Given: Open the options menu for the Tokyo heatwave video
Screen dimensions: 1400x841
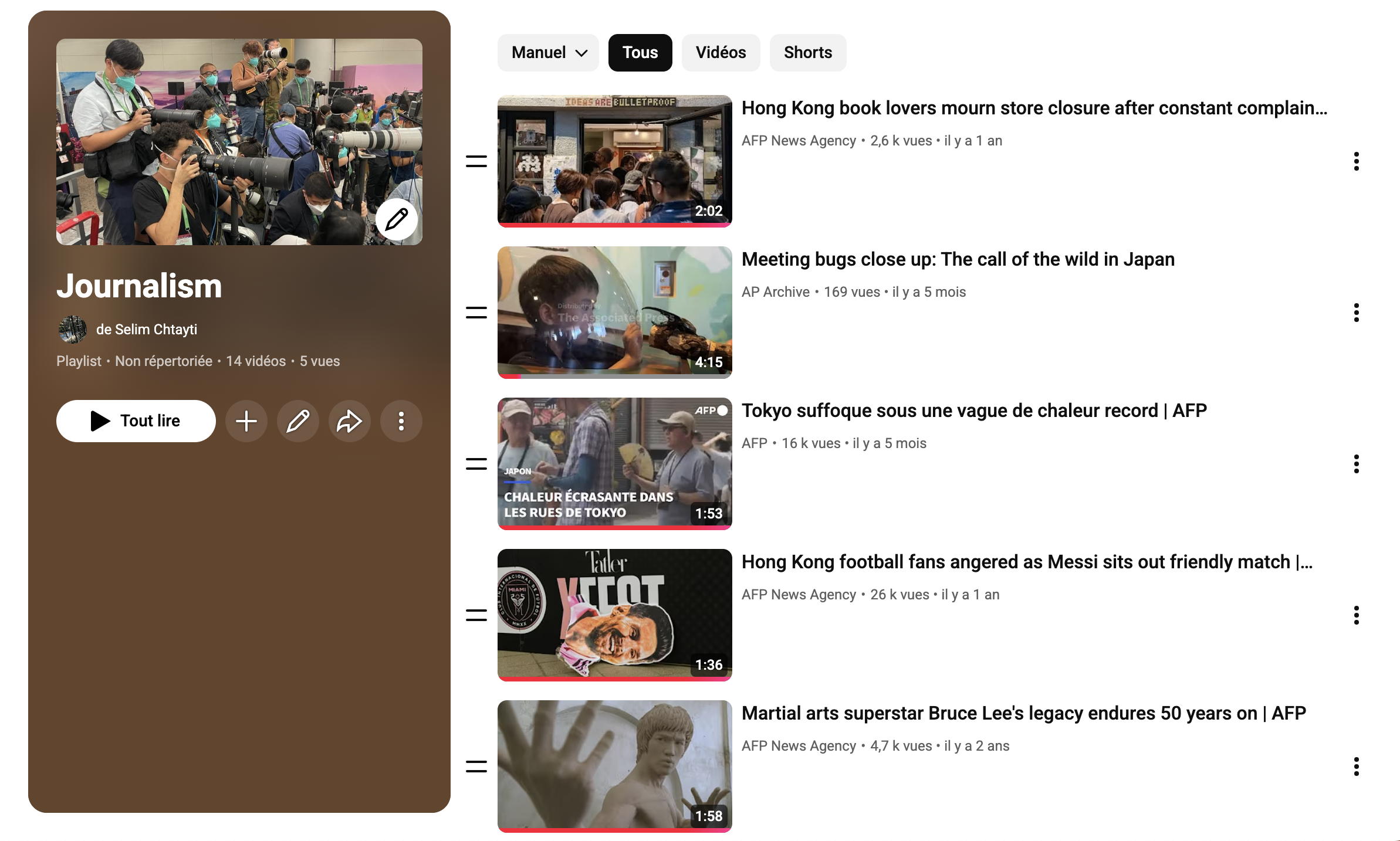Looking at the screenshot, I should coord(1357,463).
